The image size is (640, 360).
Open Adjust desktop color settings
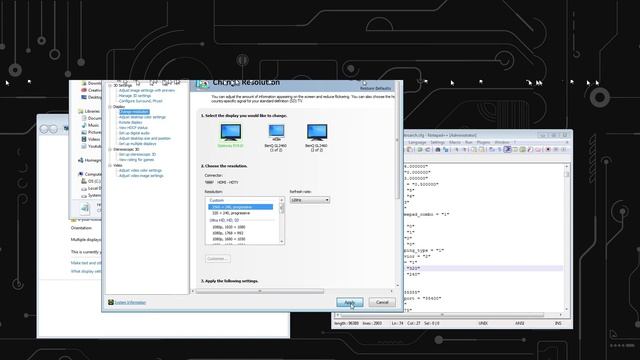[x=142, y=117]
